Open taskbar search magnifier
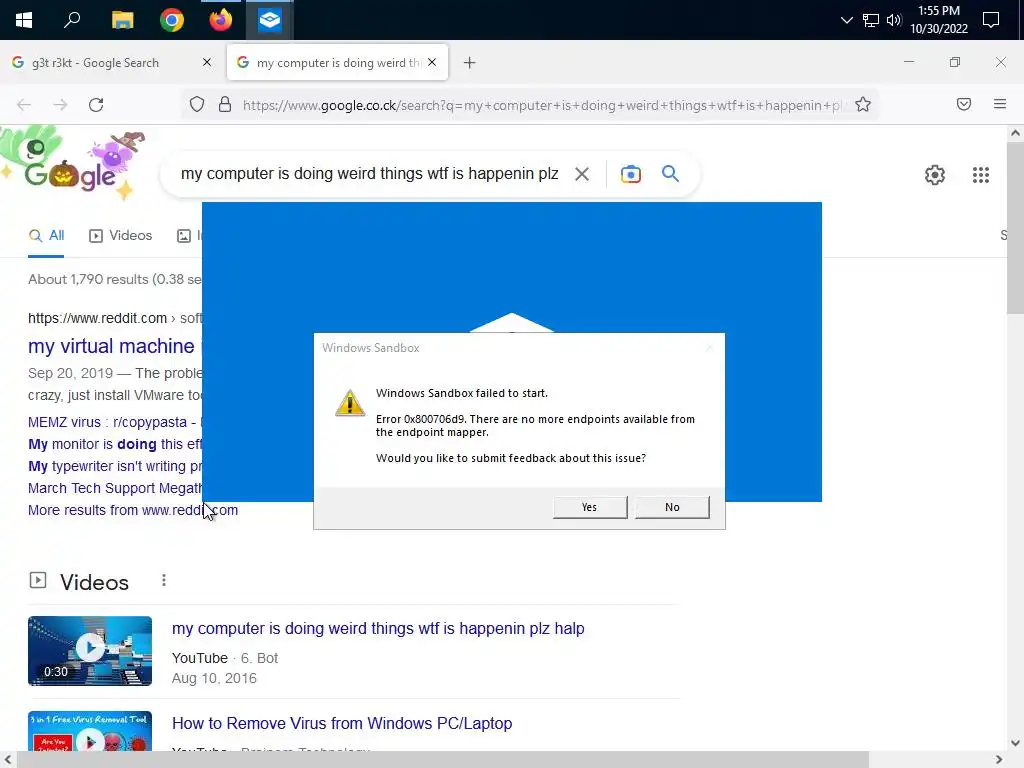Screen dimensions: 1024x768 tap(72, 20)
